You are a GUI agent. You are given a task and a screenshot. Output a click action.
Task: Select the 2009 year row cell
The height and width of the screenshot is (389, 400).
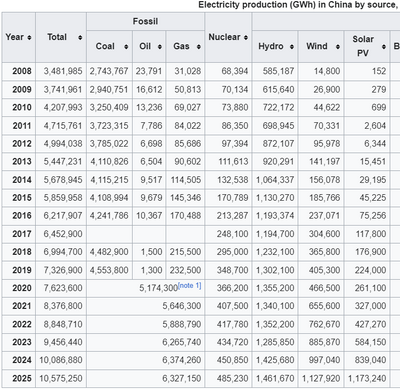click(x=19, y=89)
